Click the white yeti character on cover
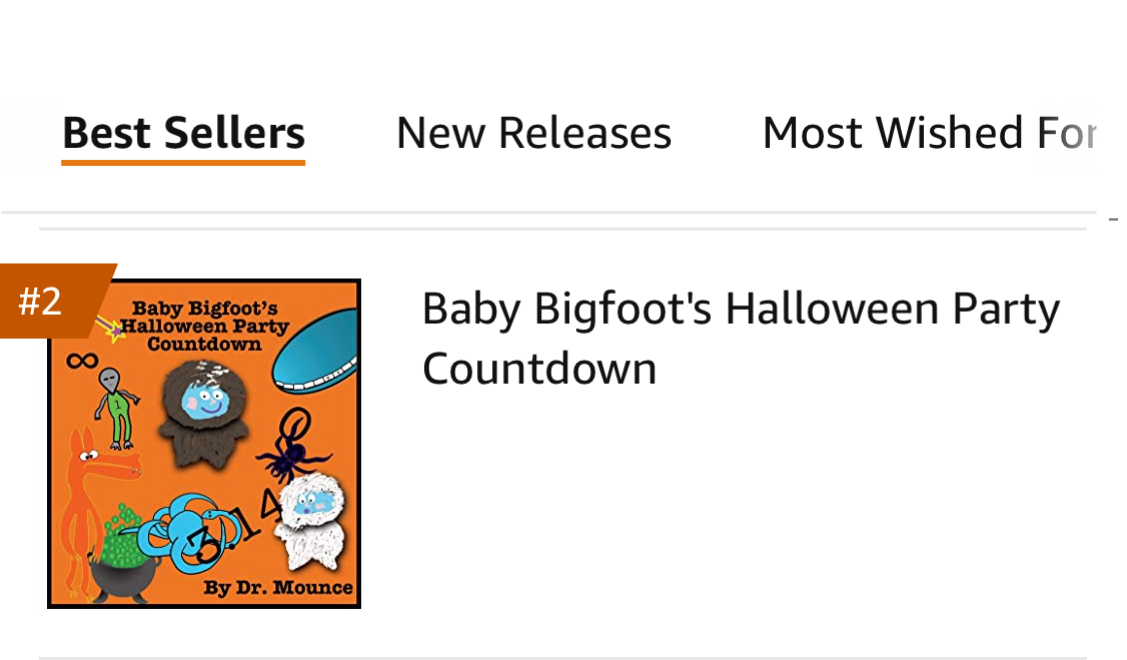 pyautogui.click(x=312, y=519)
